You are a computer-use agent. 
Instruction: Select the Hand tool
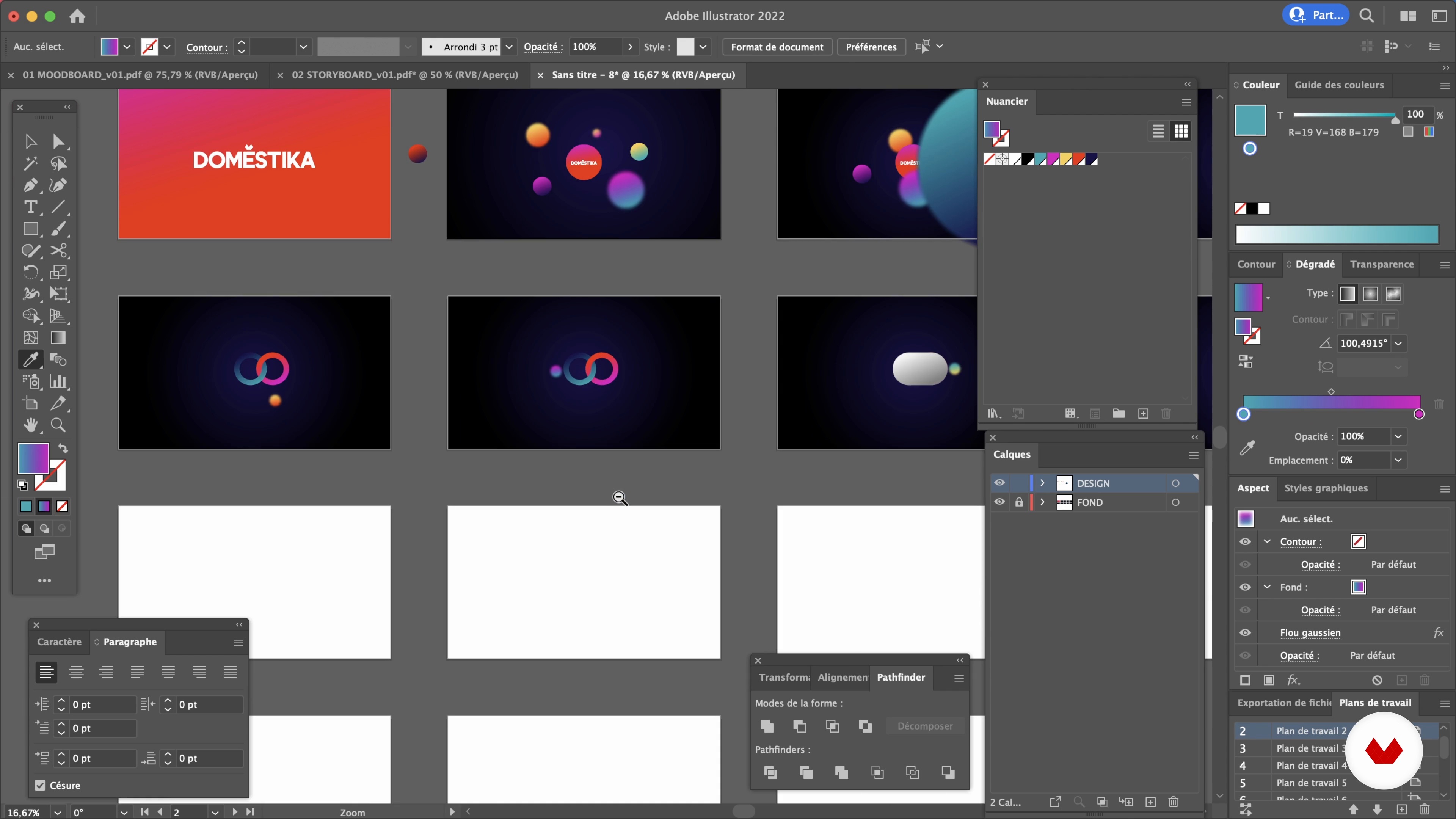[30, 425]
